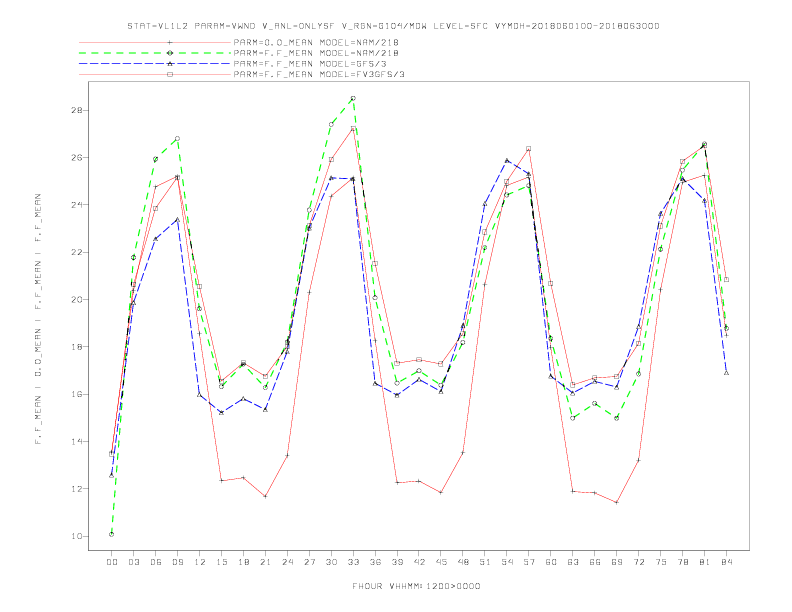
Task: Click the x-axis tick label 36
Action: coord(375,562)
